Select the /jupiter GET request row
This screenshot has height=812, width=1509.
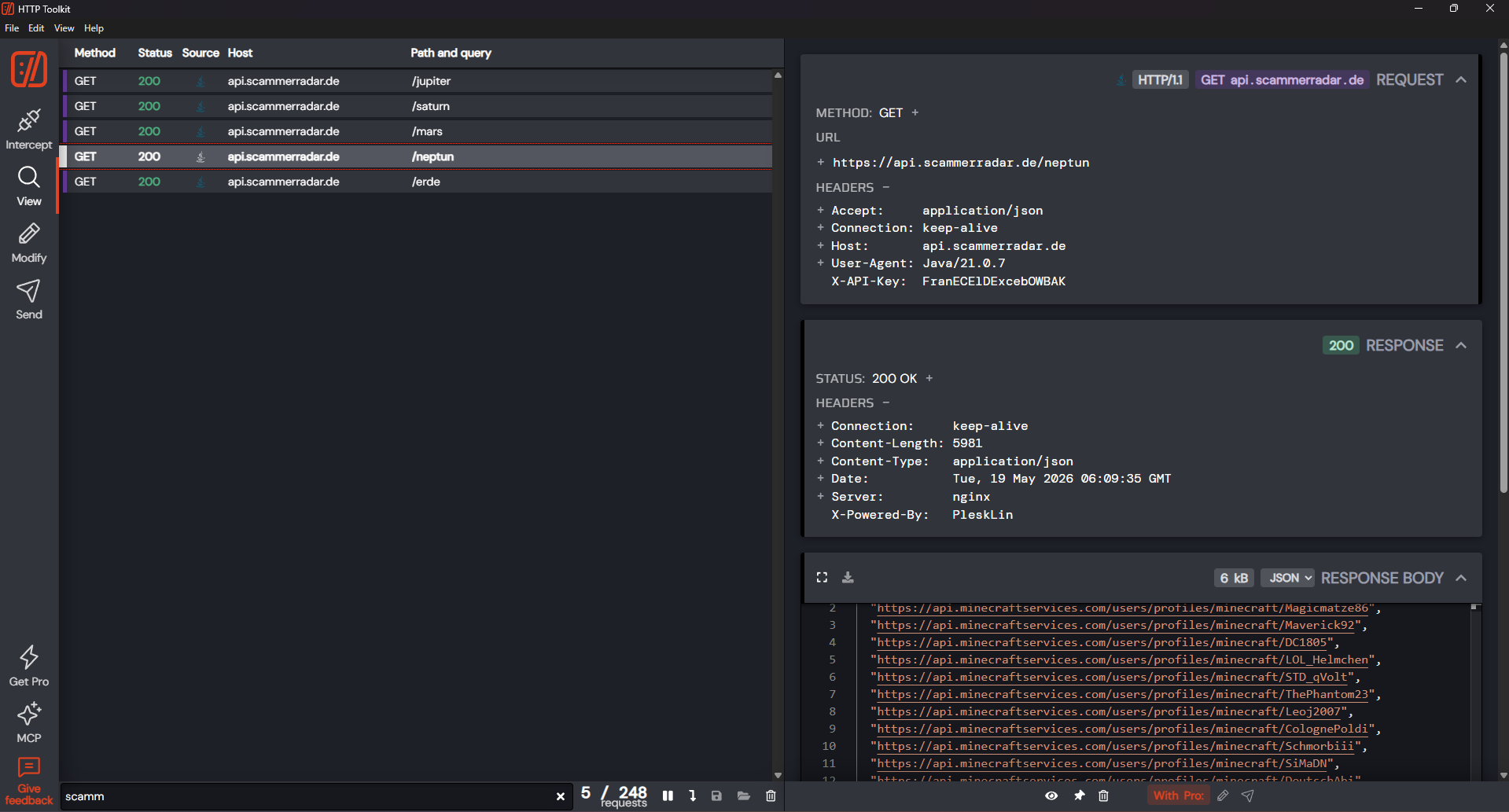[x=418, y=81]
